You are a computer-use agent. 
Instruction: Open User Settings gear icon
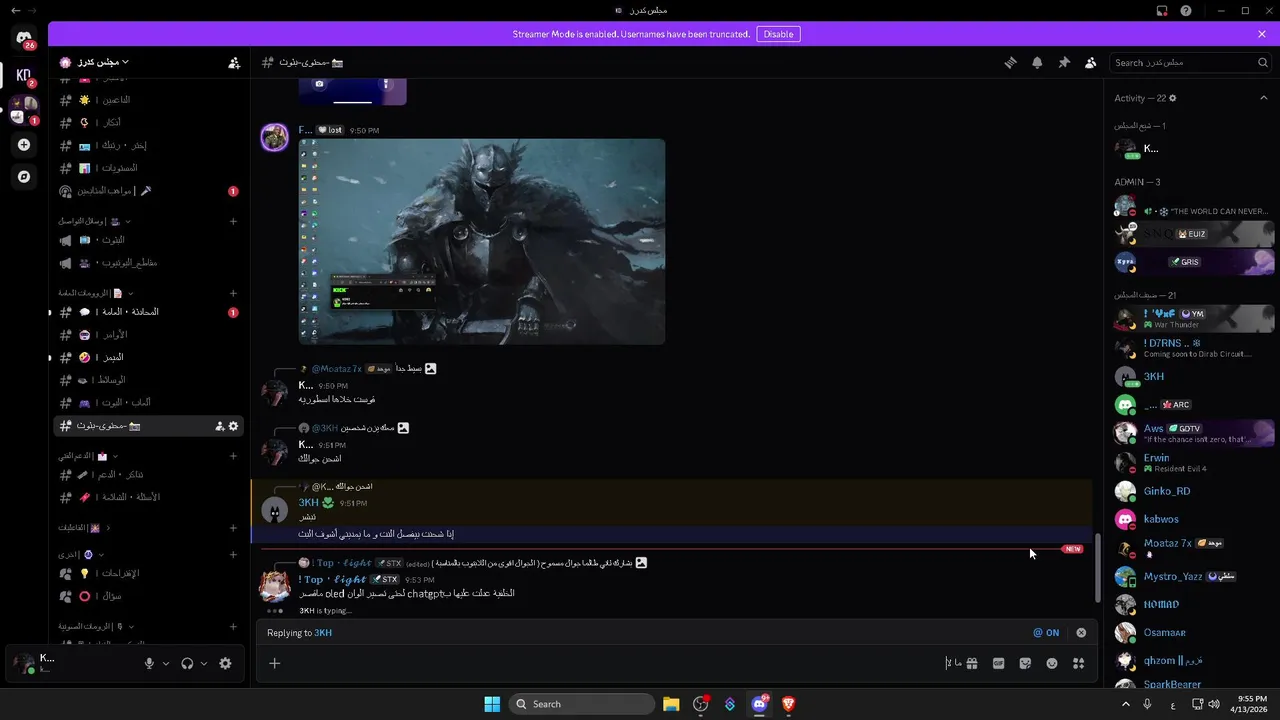225,663
